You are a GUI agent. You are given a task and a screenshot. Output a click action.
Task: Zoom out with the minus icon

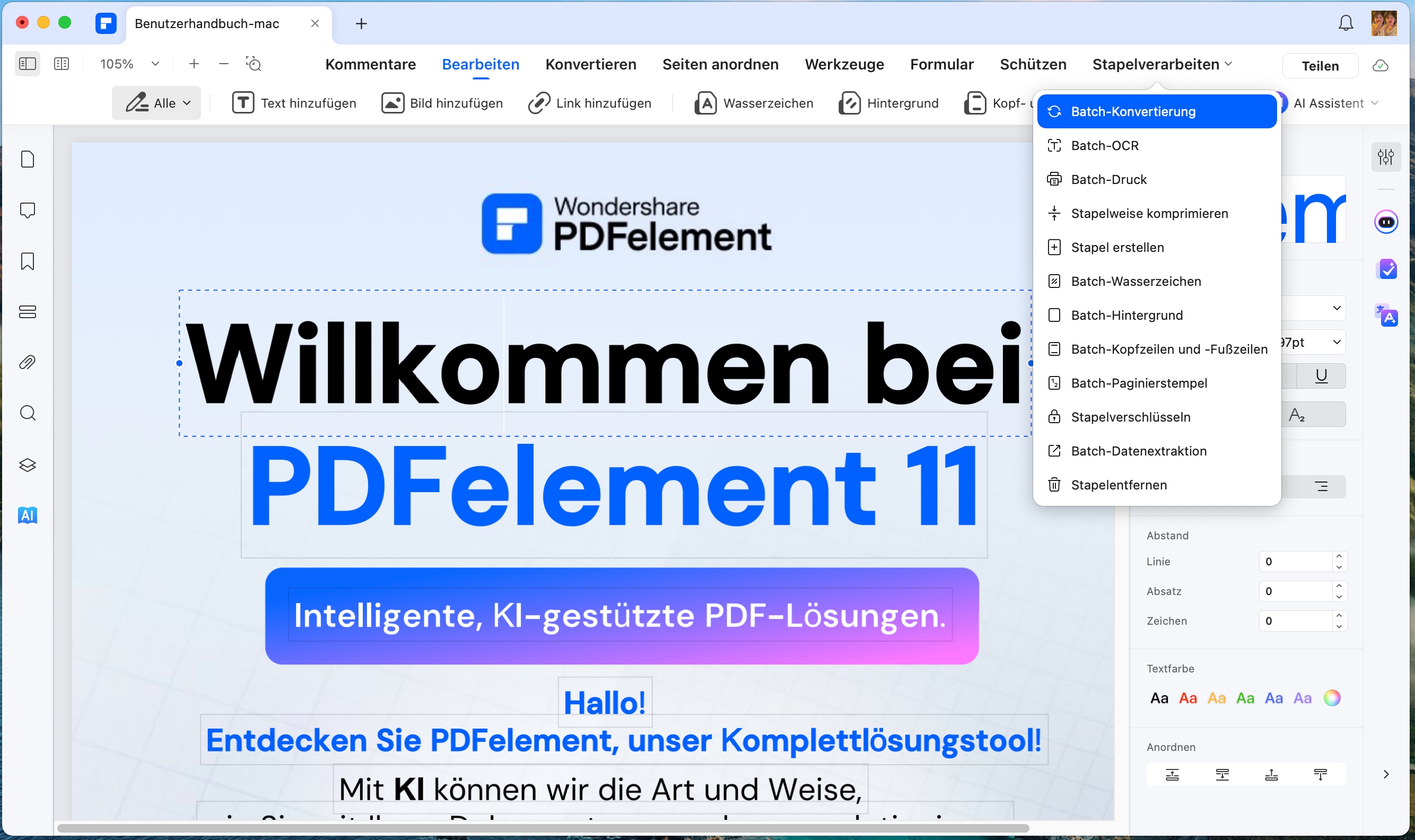(x=224, y=64)
